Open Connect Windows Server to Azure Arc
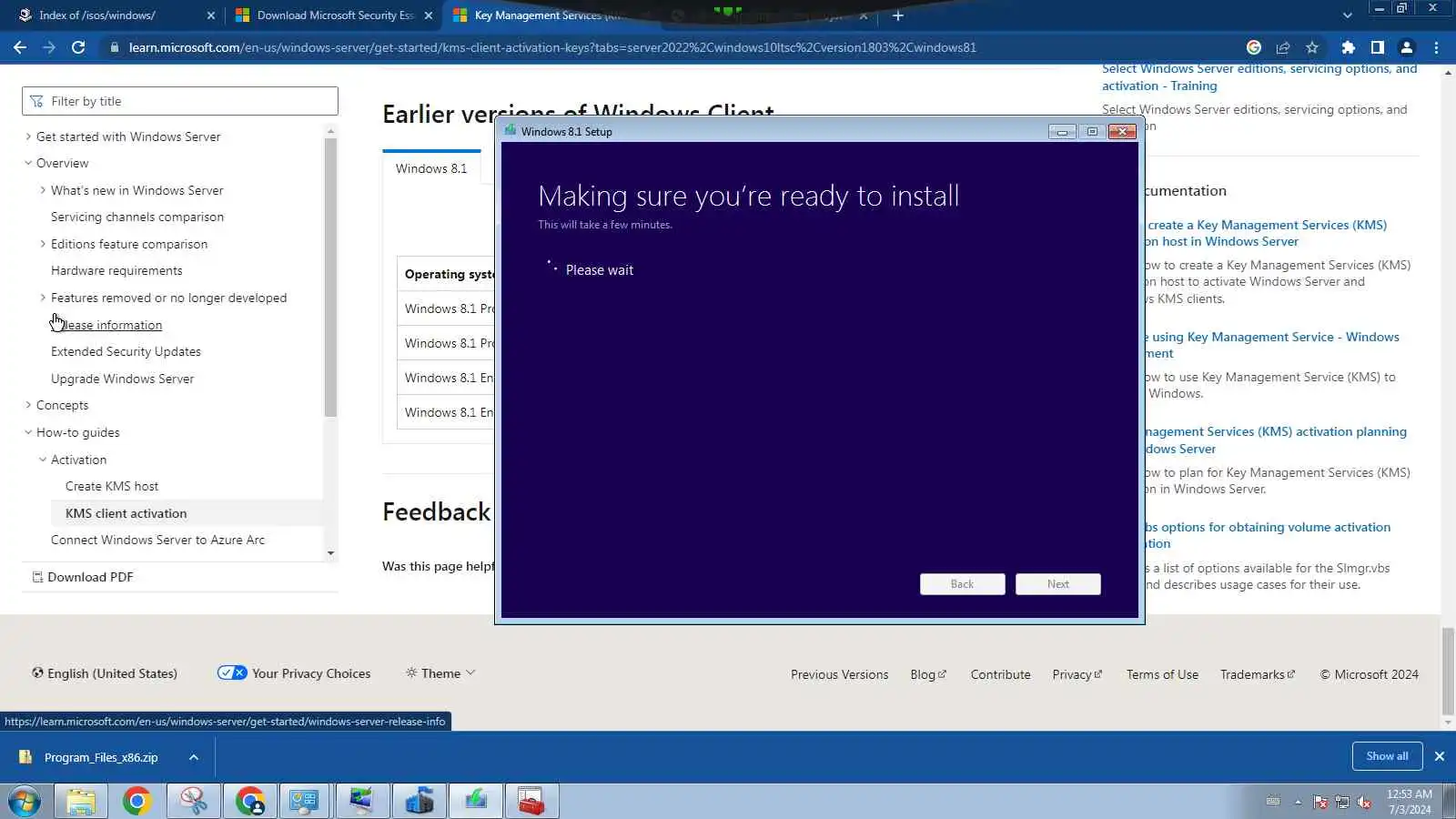 (157, 540)
